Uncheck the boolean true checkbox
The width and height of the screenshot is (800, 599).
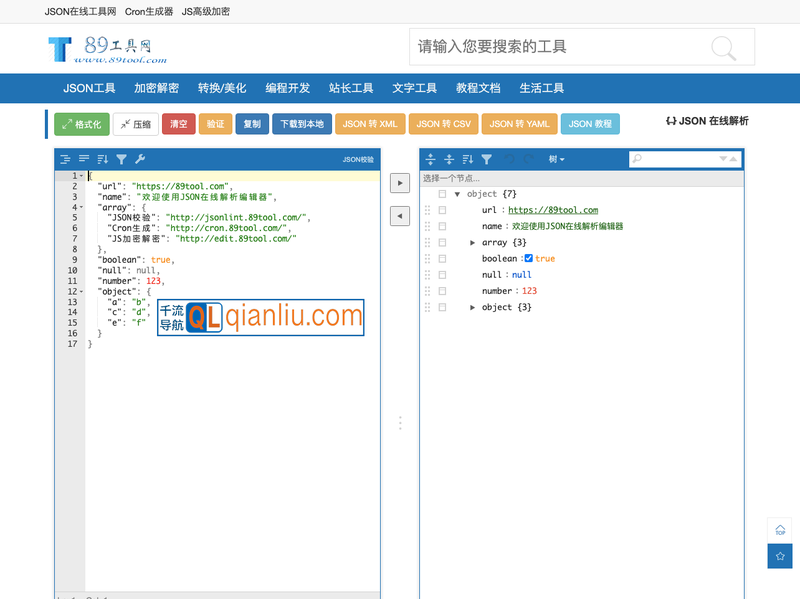pos(529,259)
